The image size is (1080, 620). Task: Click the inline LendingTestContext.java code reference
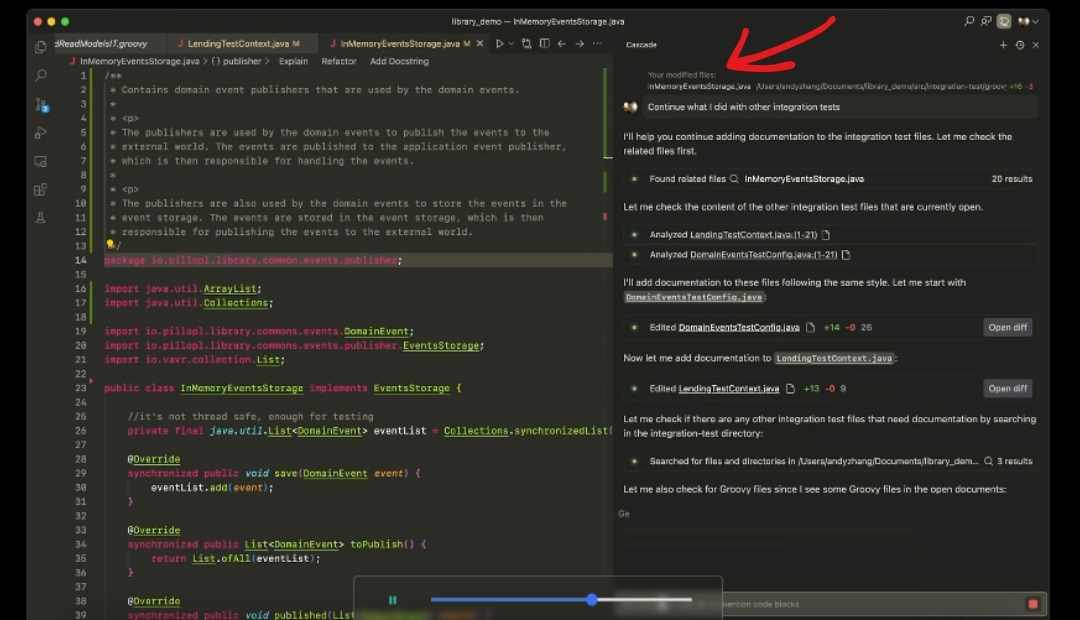pos(834,358)
